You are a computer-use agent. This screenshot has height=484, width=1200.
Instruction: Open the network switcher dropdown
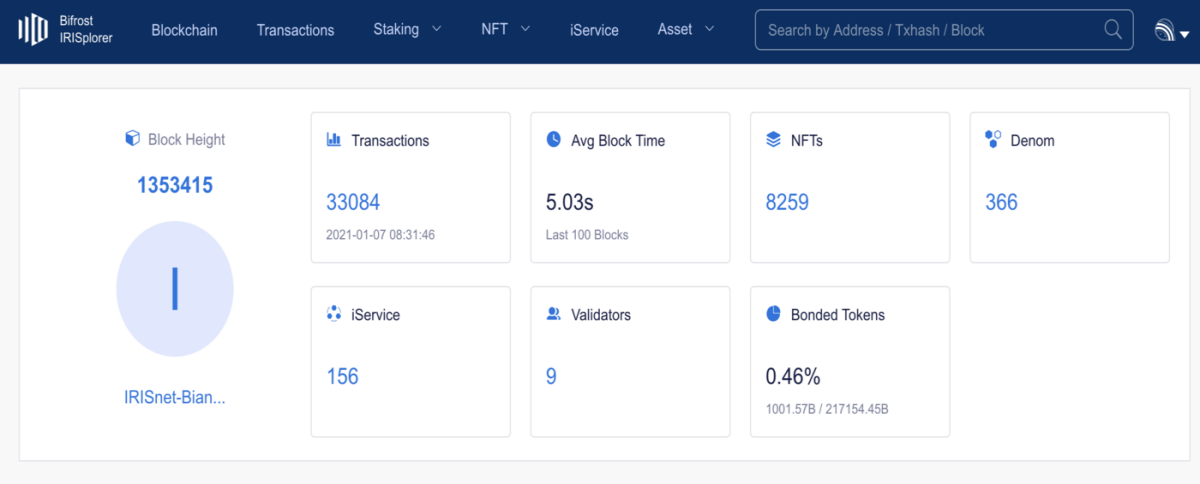1171,31
